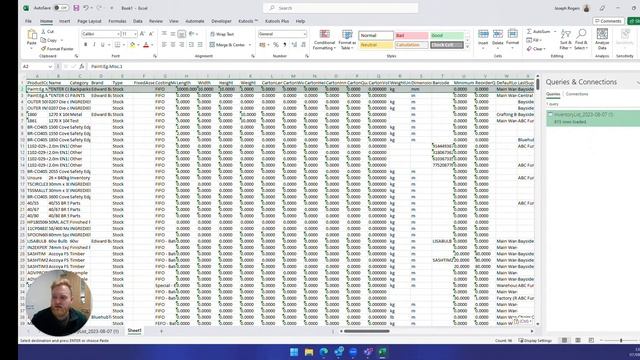The image size is (640, 360).
Task: Switch to Page Break Preview
Action: coord(591,340)
